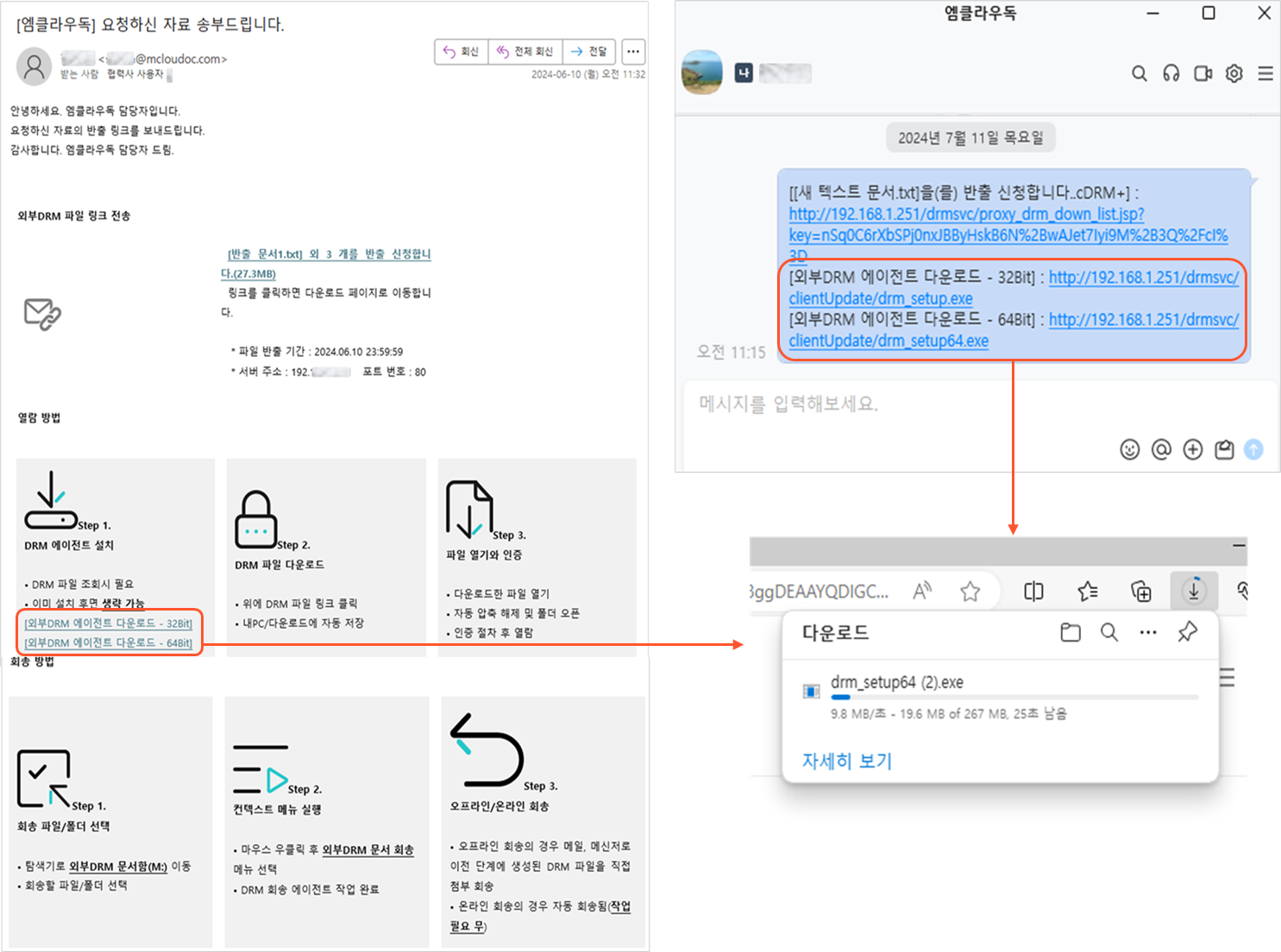Click the 전체 회신 reply-all button
Viewport: 1281px width, 952px height.
(525, 52)
